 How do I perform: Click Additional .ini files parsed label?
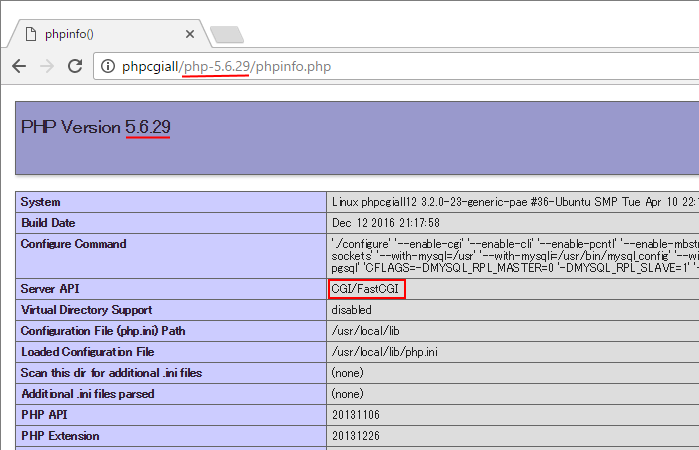pyautogui.click(x=88, y=394)
